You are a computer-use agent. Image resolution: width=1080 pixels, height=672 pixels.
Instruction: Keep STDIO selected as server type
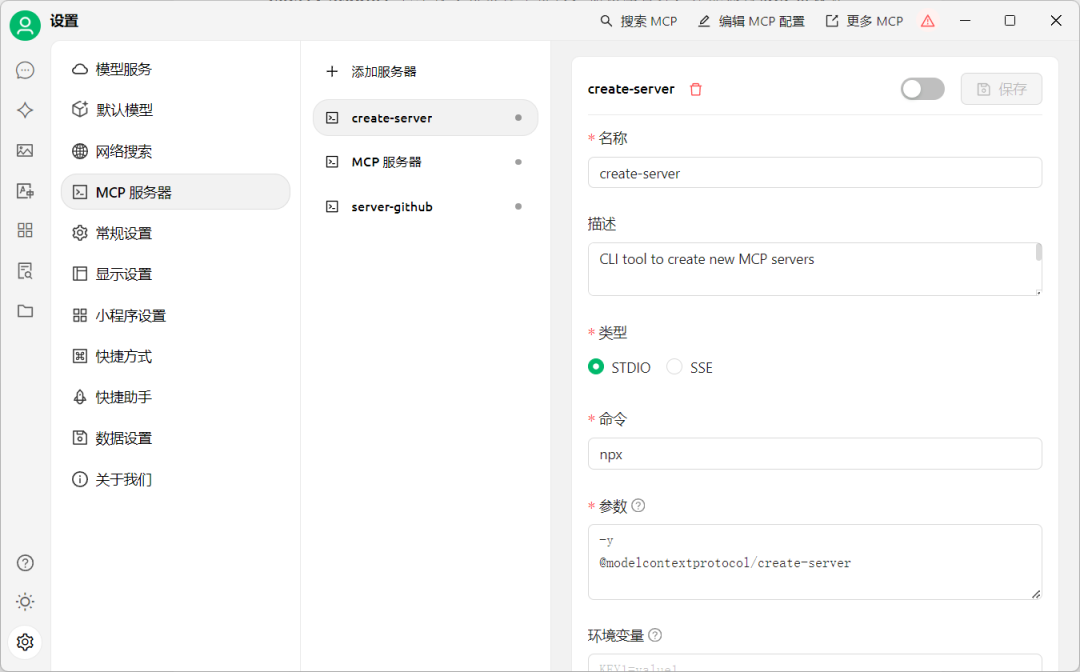(x=596, y=367)
